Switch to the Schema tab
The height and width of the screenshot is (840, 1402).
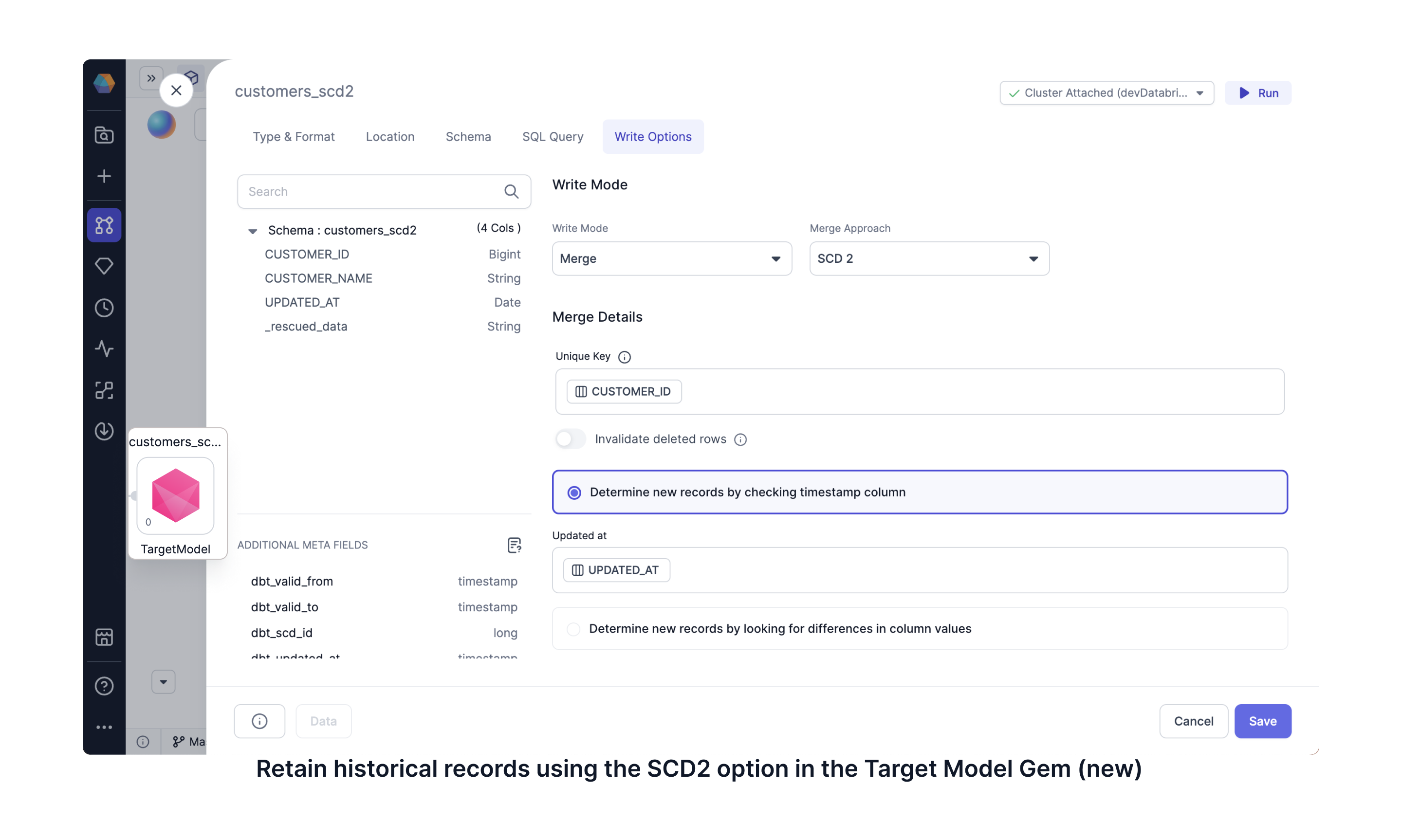pyautogui.click(x=468, y=136)
